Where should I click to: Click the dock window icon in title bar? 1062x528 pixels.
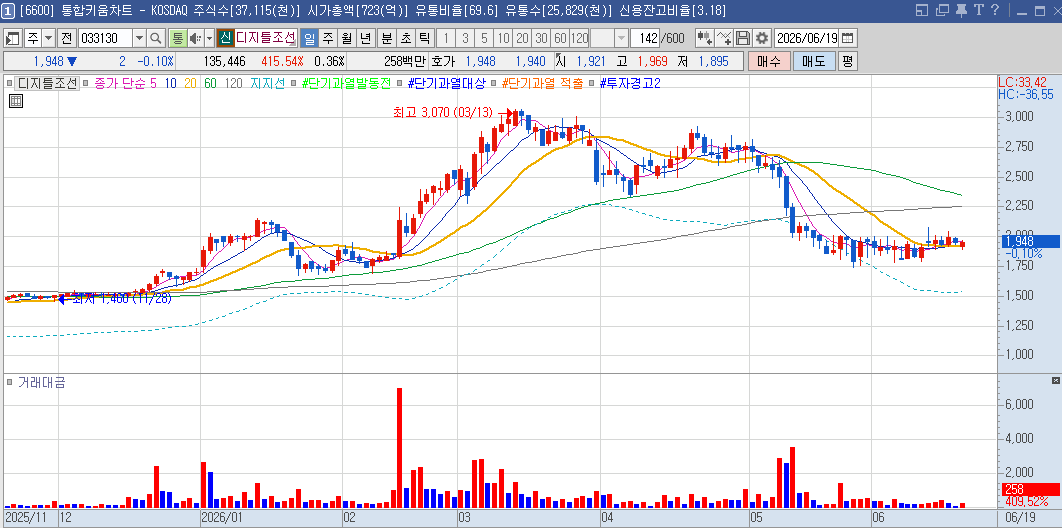tap(922, 9)
